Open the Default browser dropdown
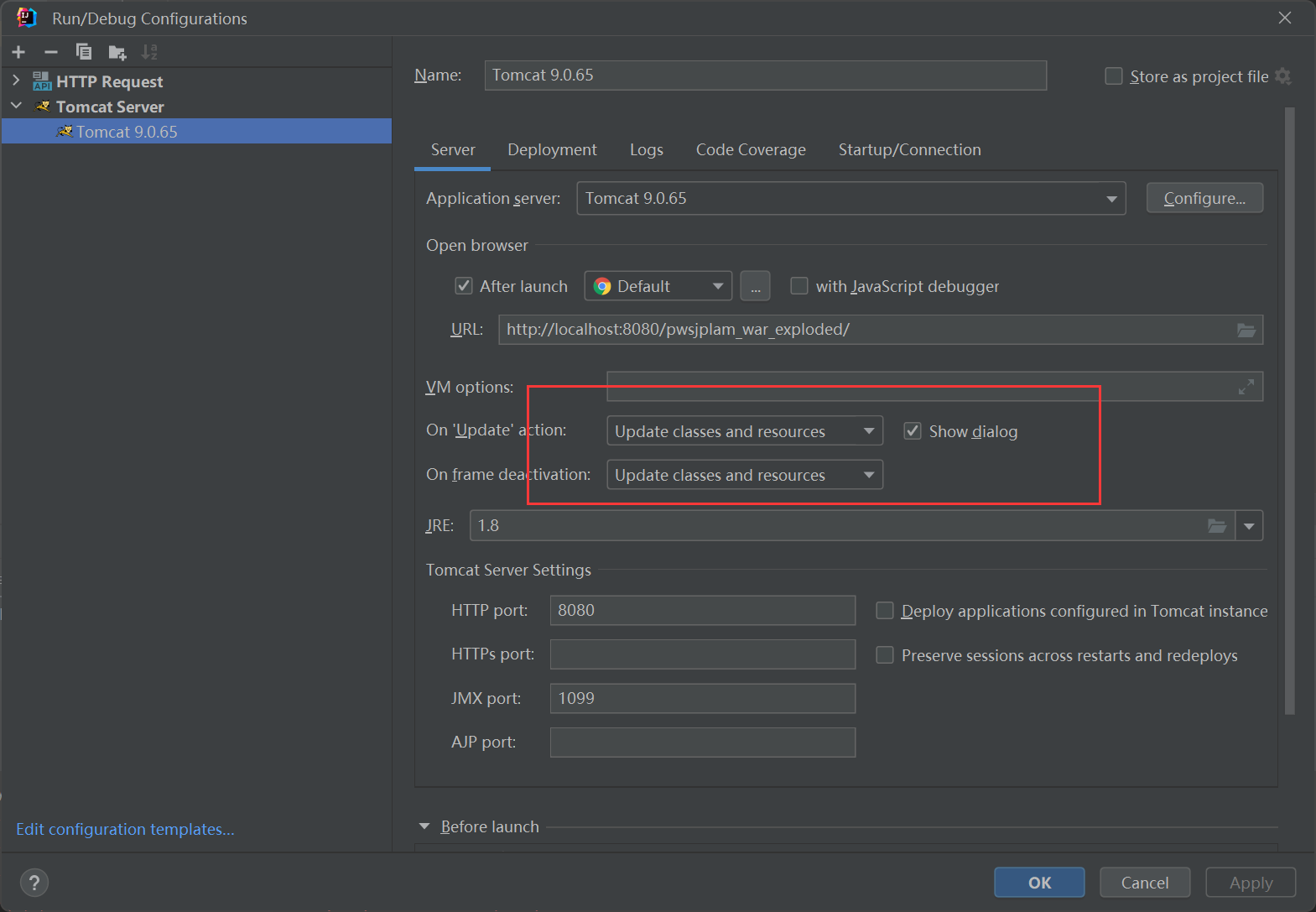1316x912 pixels. pos(658,286)
